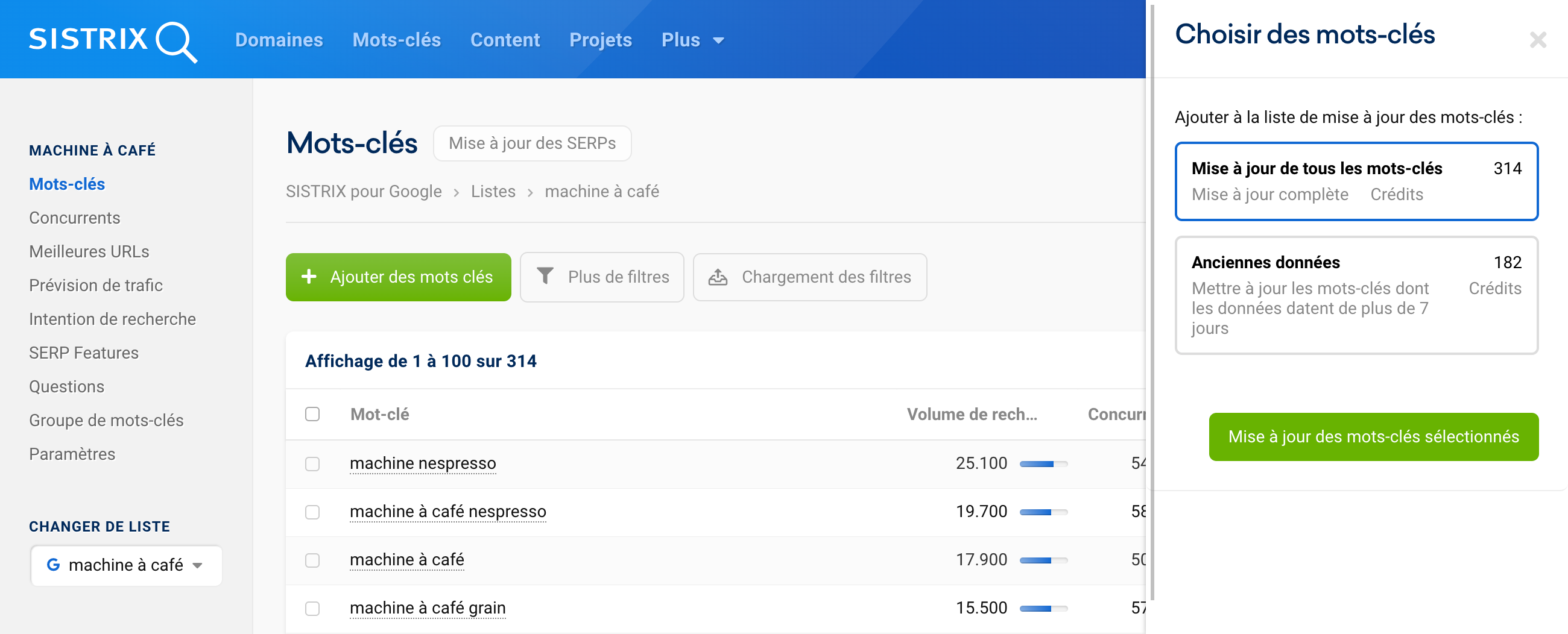Click volume bar for 19.700 row
This screenshot has height=634, width=1568.
tap(1043, 512)
